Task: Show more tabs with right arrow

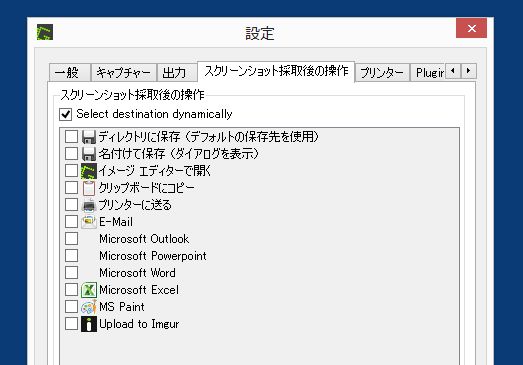Action: tap(468, 71)
